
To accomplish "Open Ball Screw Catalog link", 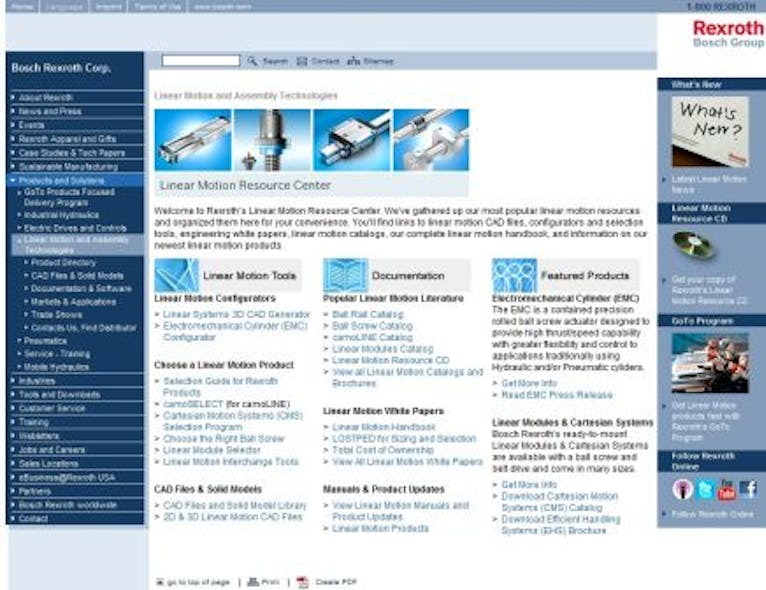I will [x=372, y=326].
